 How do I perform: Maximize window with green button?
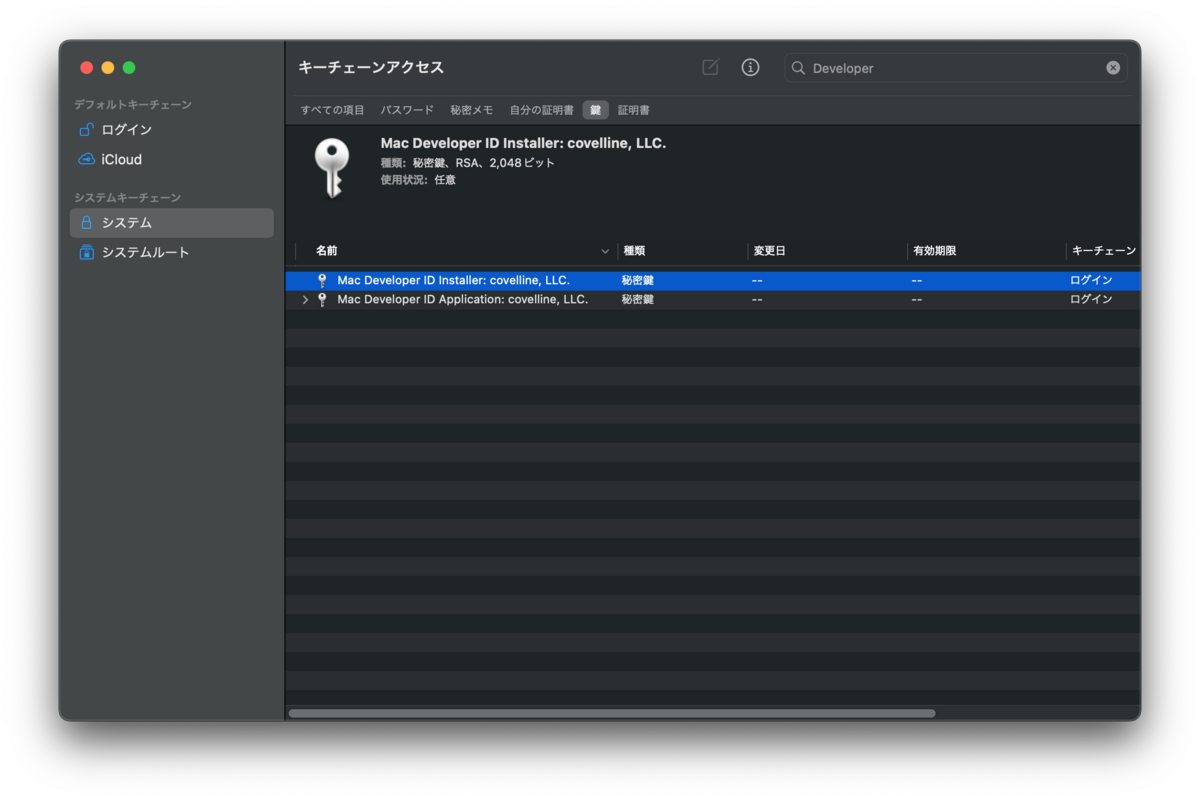coord(129,68)
